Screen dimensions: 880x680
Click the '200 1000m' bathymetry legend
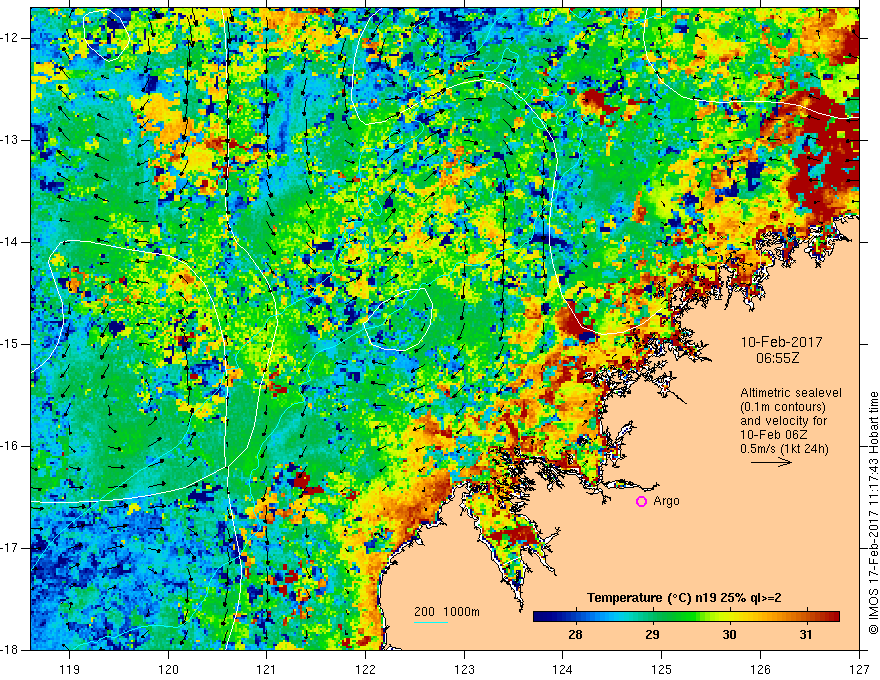[447, 612]
